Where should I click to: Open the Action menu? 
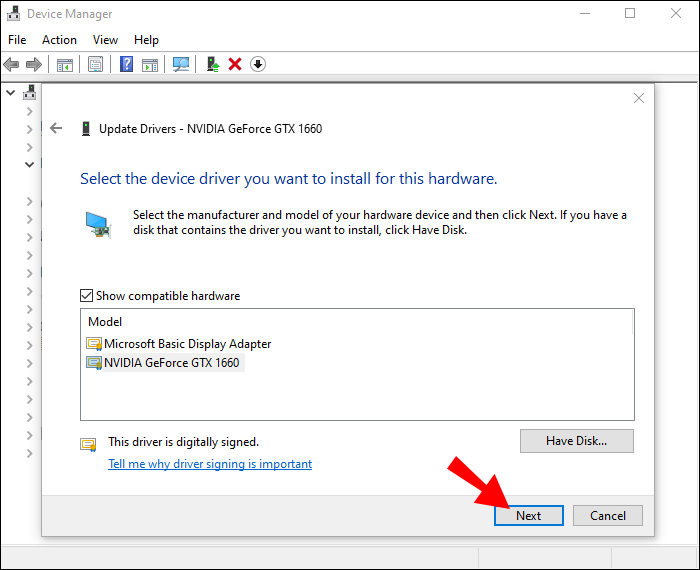[59, 40]
